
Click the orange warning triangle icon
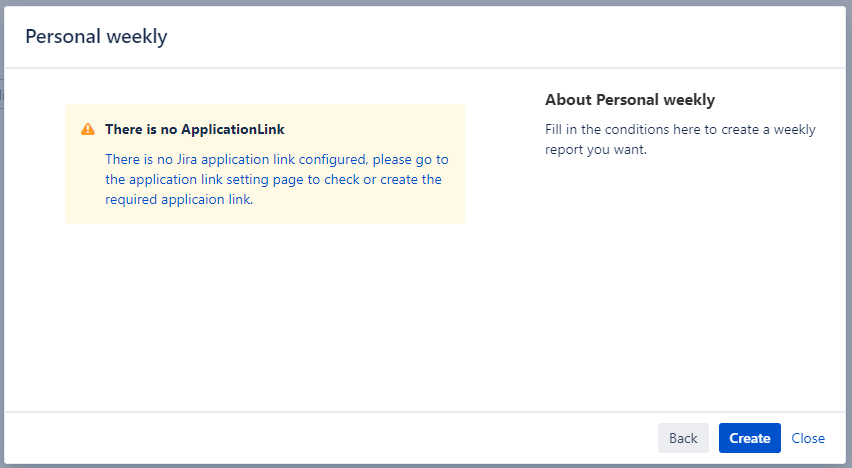[88, 130]
